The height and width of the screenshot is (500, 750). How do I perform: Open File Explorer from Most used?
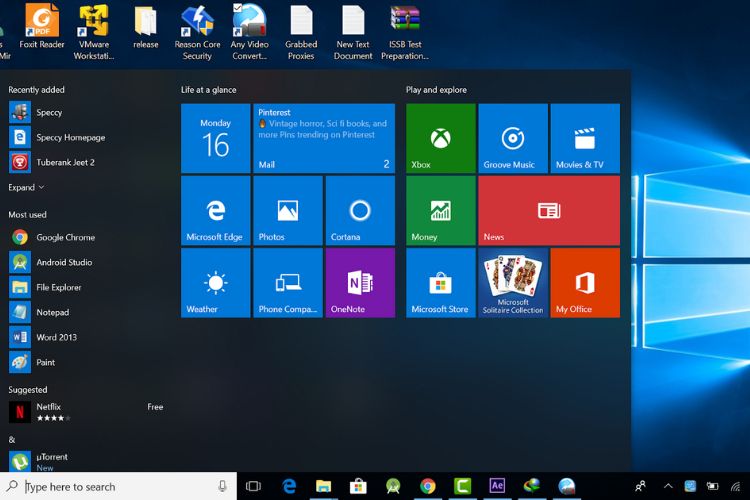tap(86, 287)
